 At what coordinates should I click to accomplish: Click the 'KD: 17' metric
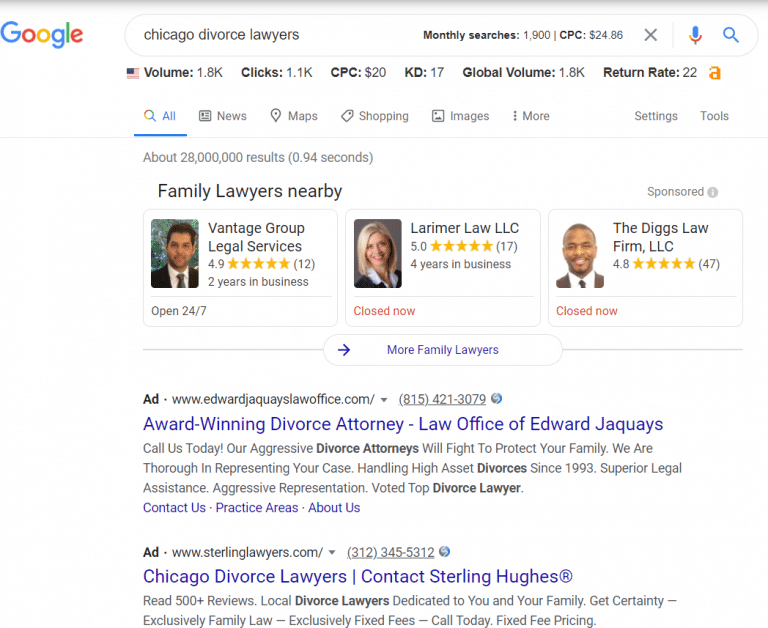pos(424,73)
